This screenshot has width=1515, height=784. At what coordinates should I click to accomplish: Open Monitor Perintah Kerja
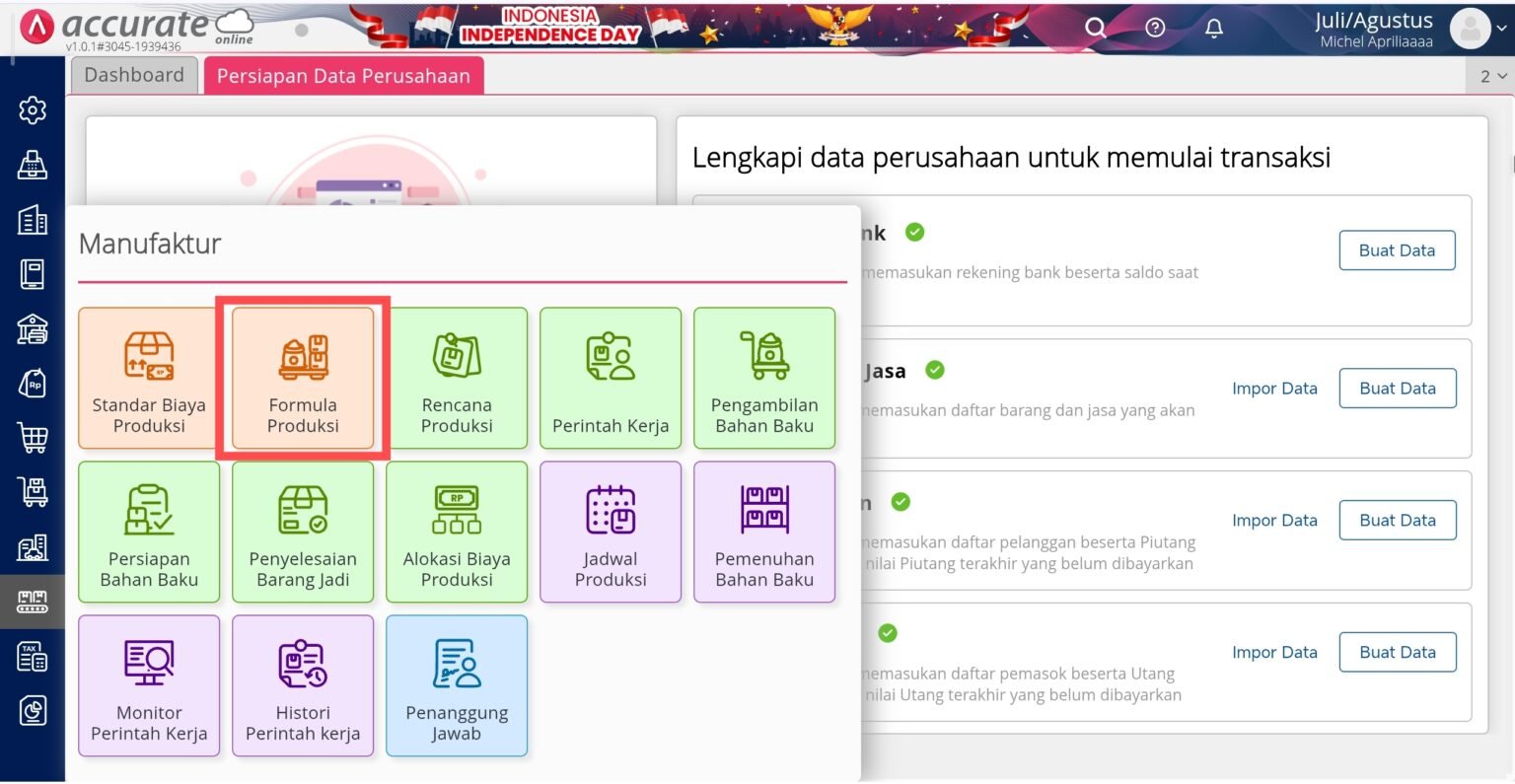(x=148, y=685)
